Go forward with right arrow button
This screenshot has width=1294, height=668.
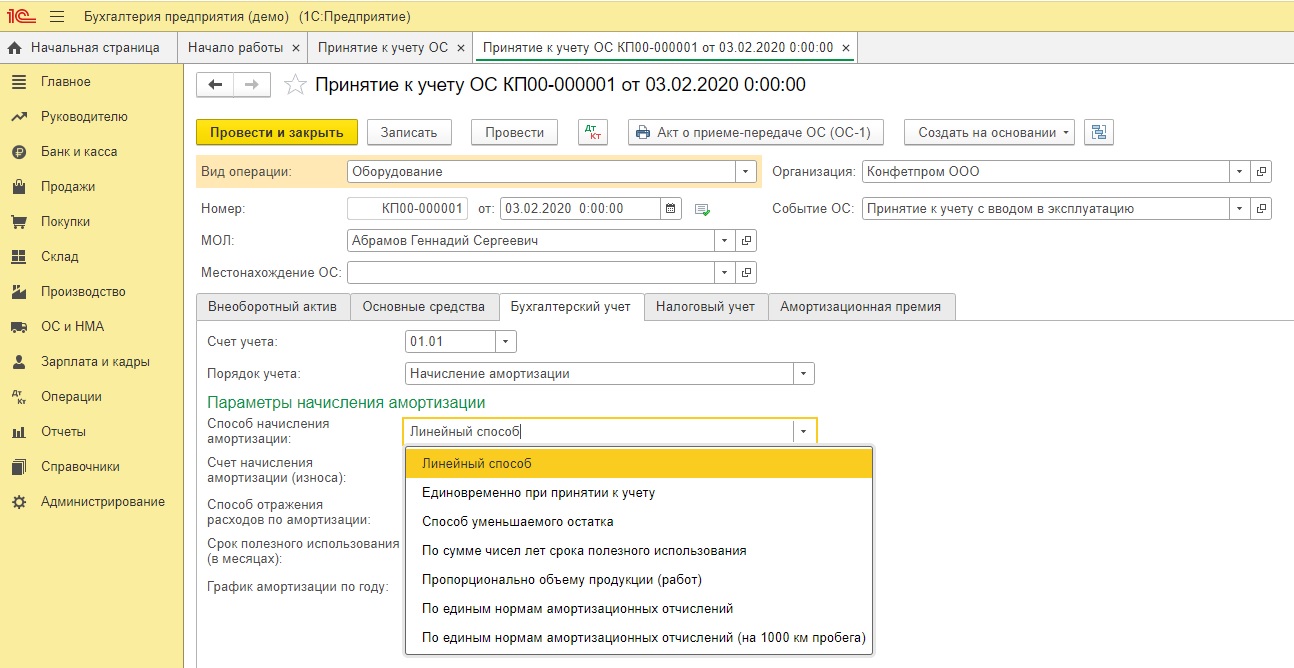[x=252, y=85]
